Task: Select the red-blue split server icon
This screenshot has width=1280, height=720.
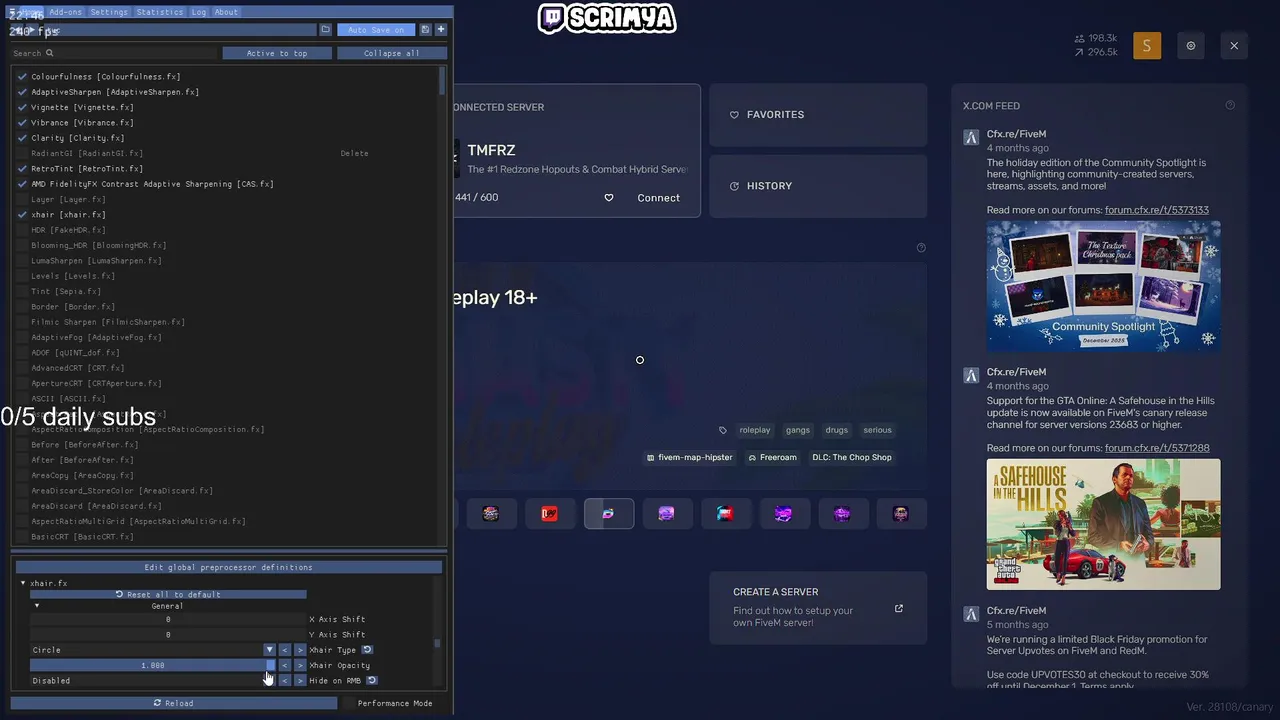Action: coord(725,514)
